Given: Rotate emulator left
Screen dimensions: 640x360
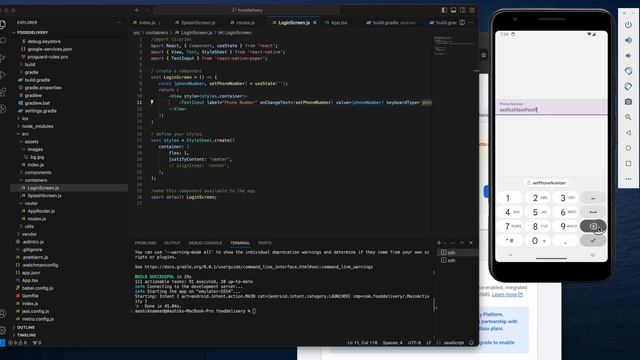Looking at the screenshot, I should [x=628, y=71].
